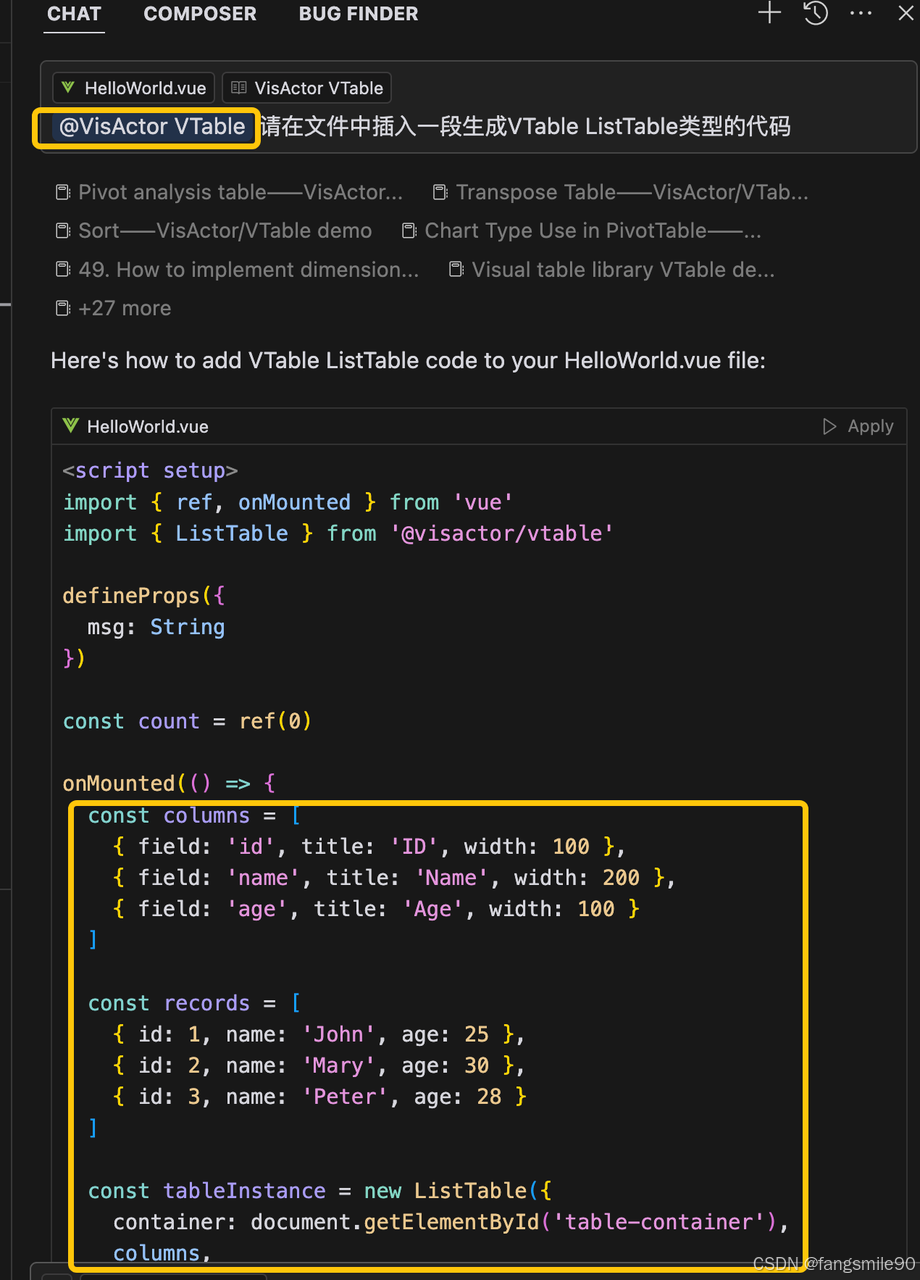
Task: Click the chat prompt text about ListTable
Action: pos(525,127)
